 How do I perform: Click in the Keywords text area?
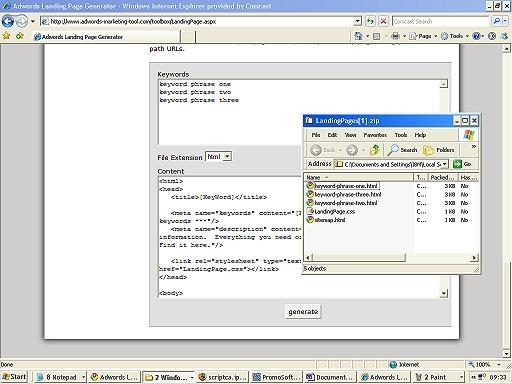coord(299,112)
